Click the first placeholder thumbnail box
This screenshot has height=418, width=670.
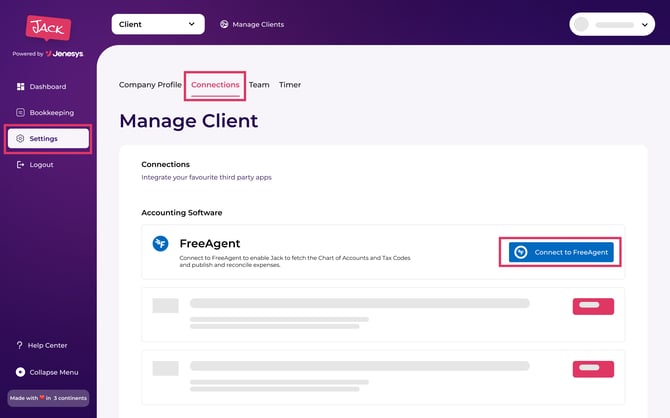(165, 306)
